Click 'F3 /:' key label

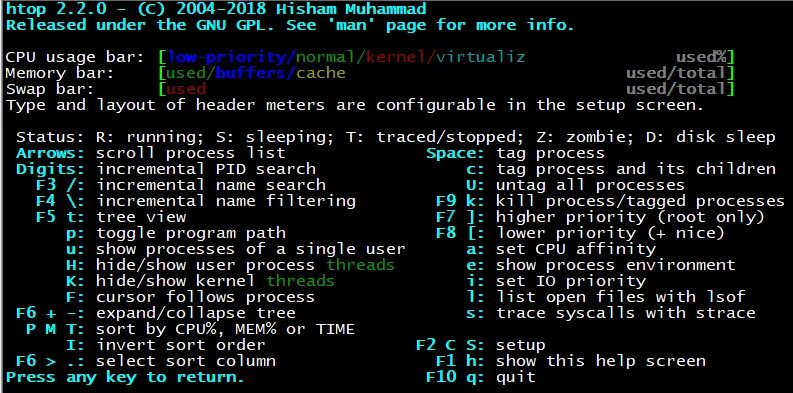click(x=60, y=185)
